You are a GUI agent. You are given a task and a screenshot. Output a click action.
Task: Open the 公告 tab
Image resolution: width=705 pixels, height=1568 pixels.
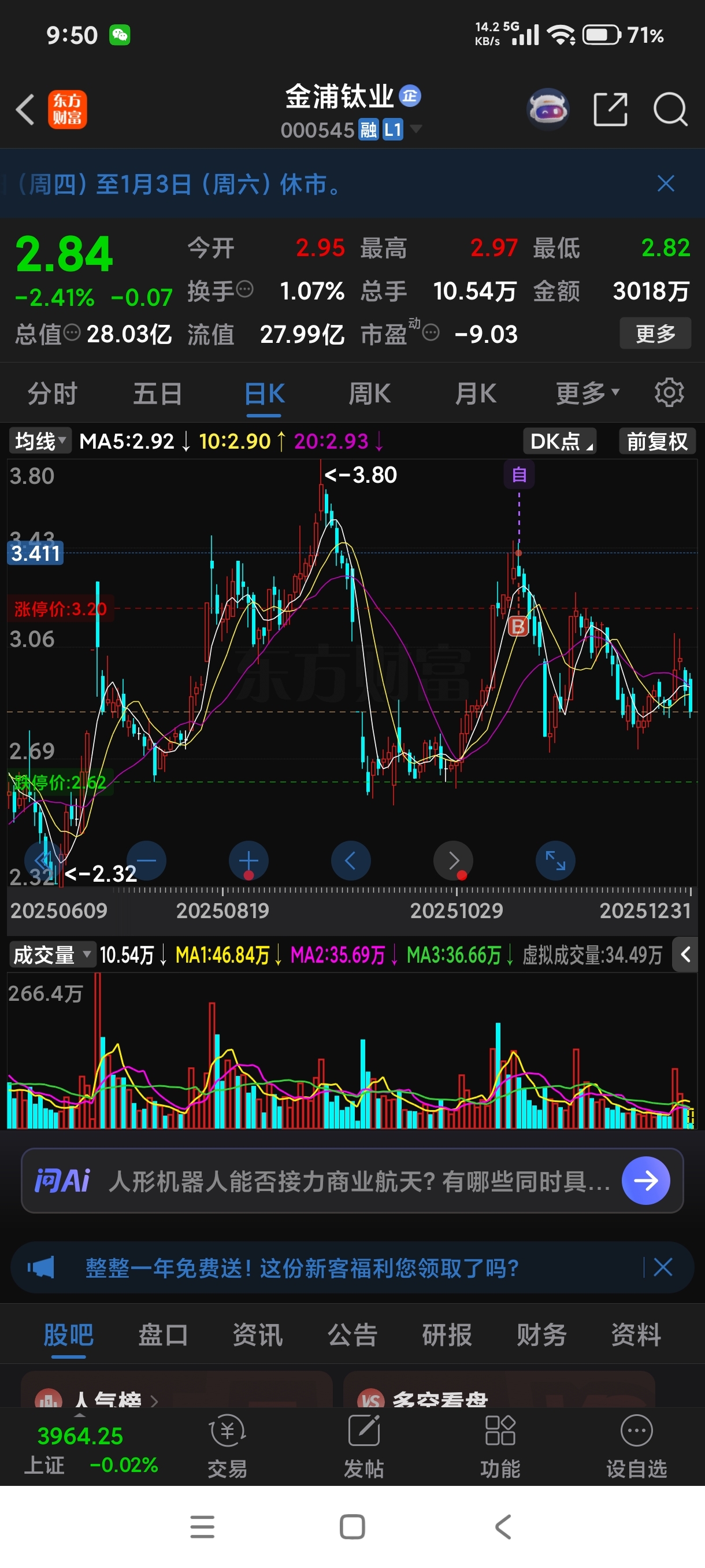[x=352, y=1334]
